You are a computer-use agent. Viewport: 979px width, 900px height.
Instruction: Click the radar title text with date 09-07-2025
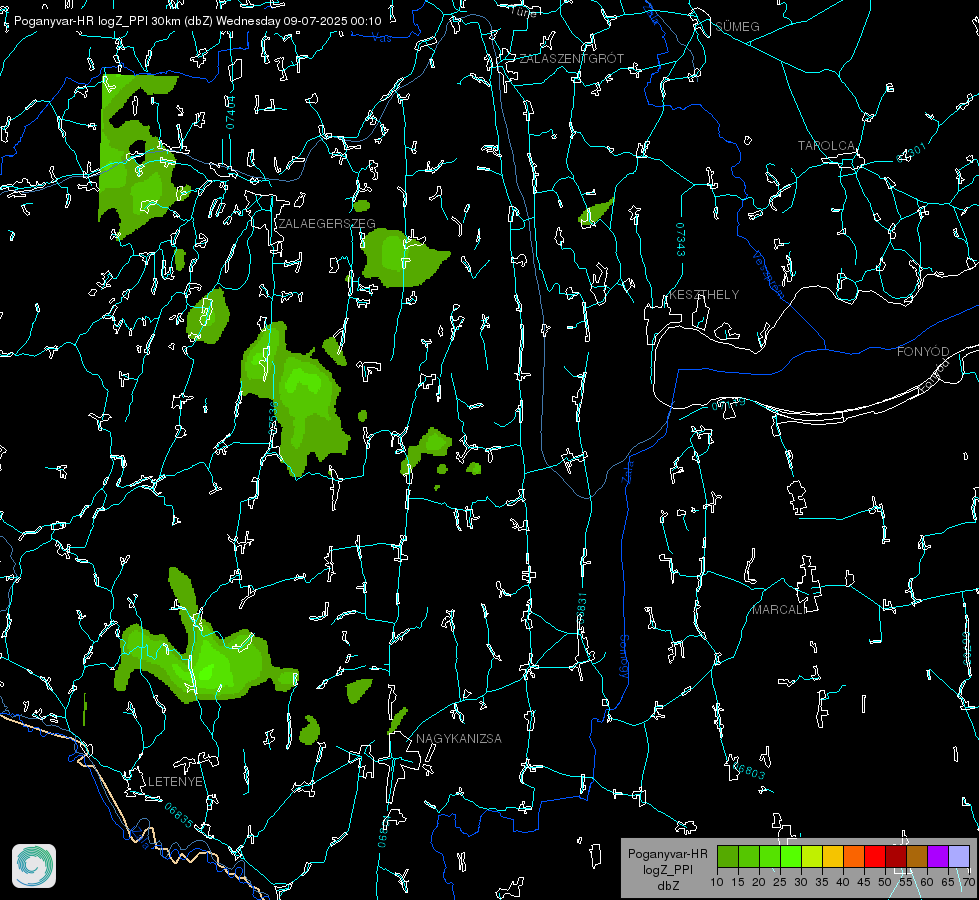pyautogui.click(x=197, y=21)
